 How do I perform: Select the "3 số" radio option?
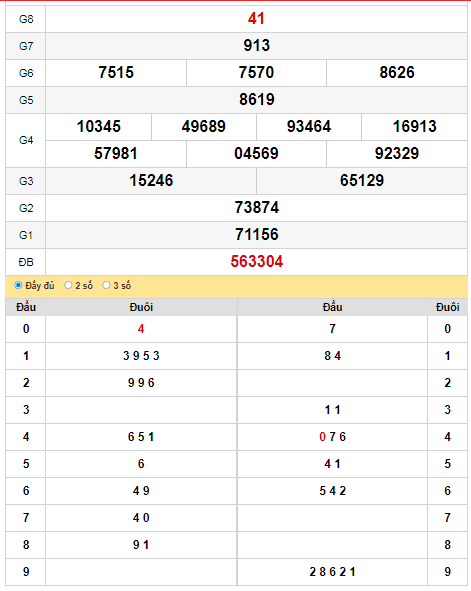[x=106, y=285]
